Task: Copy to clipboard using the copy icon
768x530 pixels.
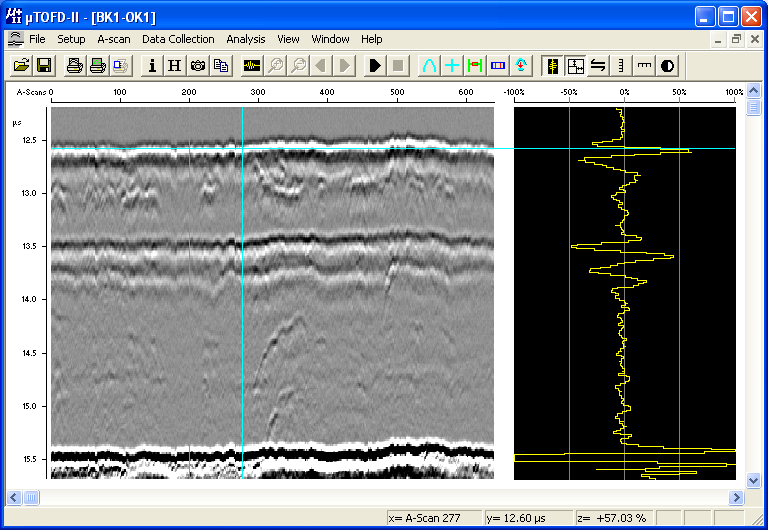Action: [221, 66]
